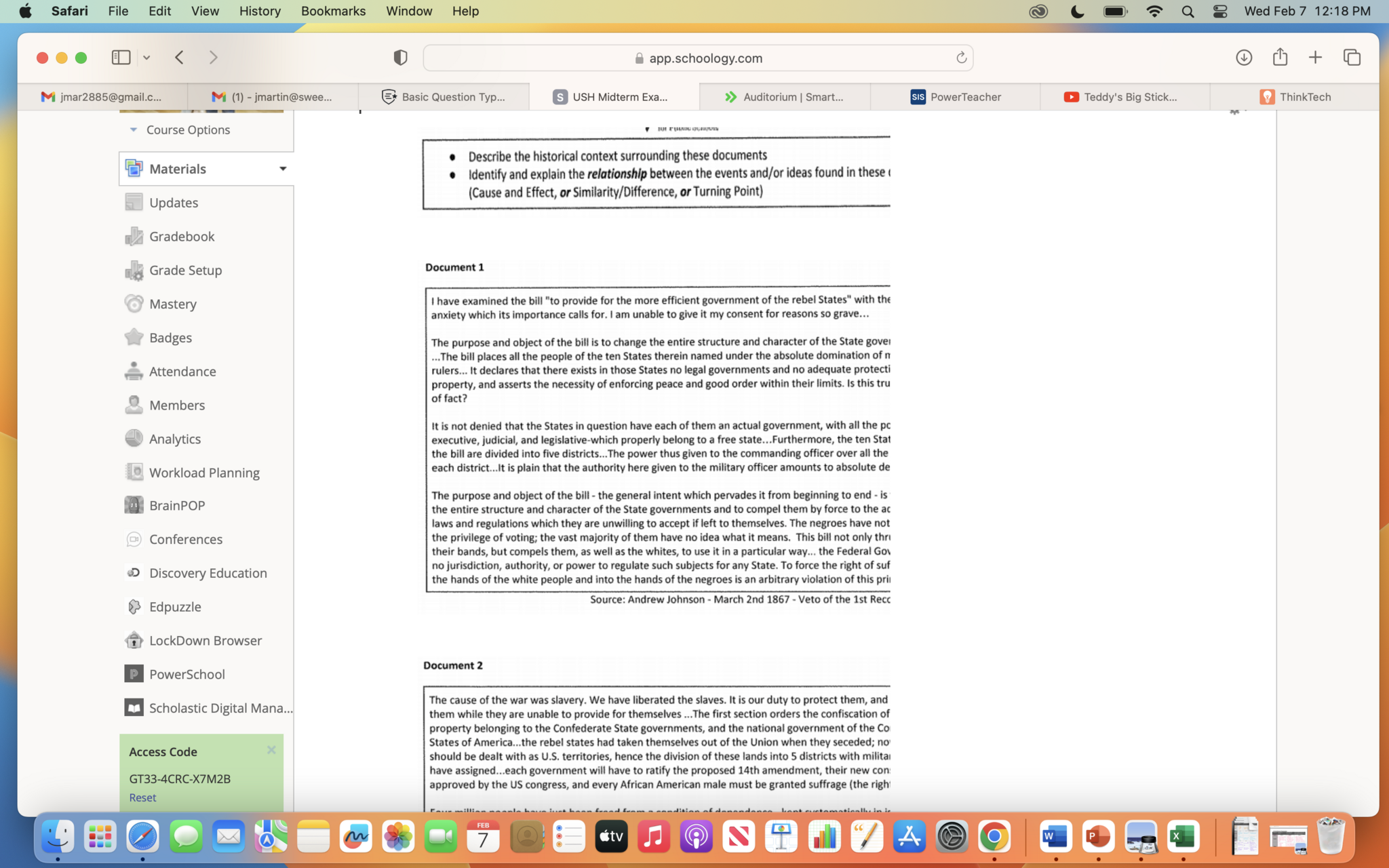
Task: Expand Course Options menu
Action: click(187, 130)
